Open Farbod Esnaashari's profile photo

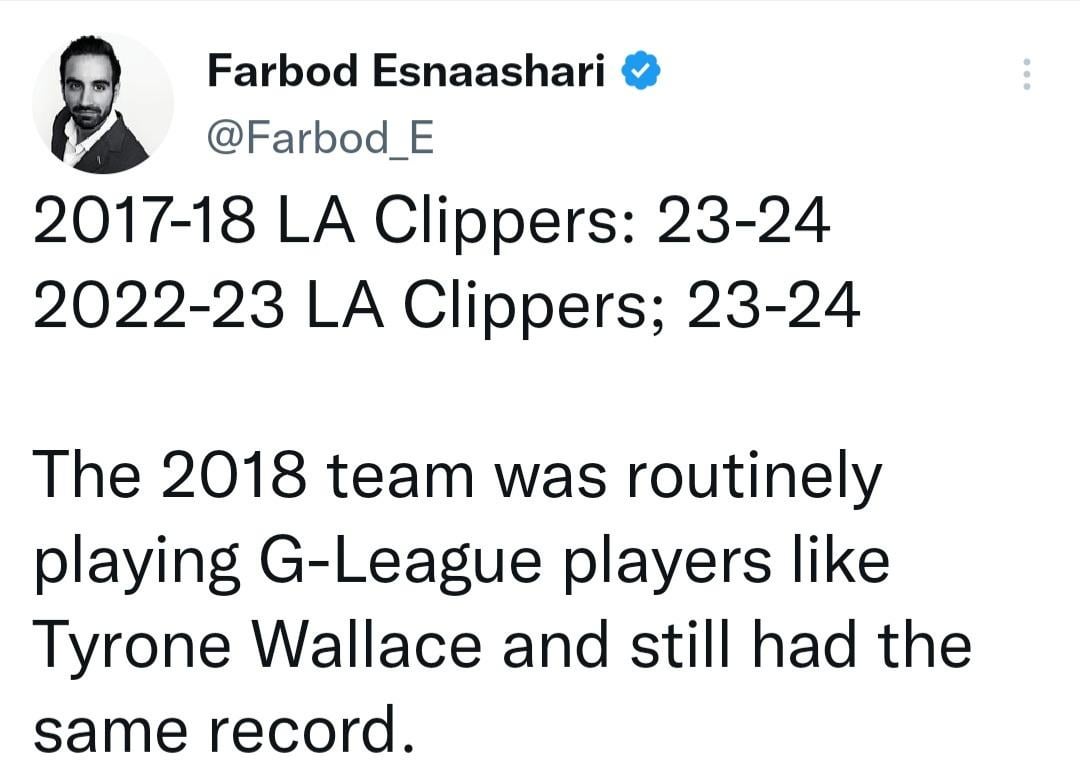(x=102, y=103)
